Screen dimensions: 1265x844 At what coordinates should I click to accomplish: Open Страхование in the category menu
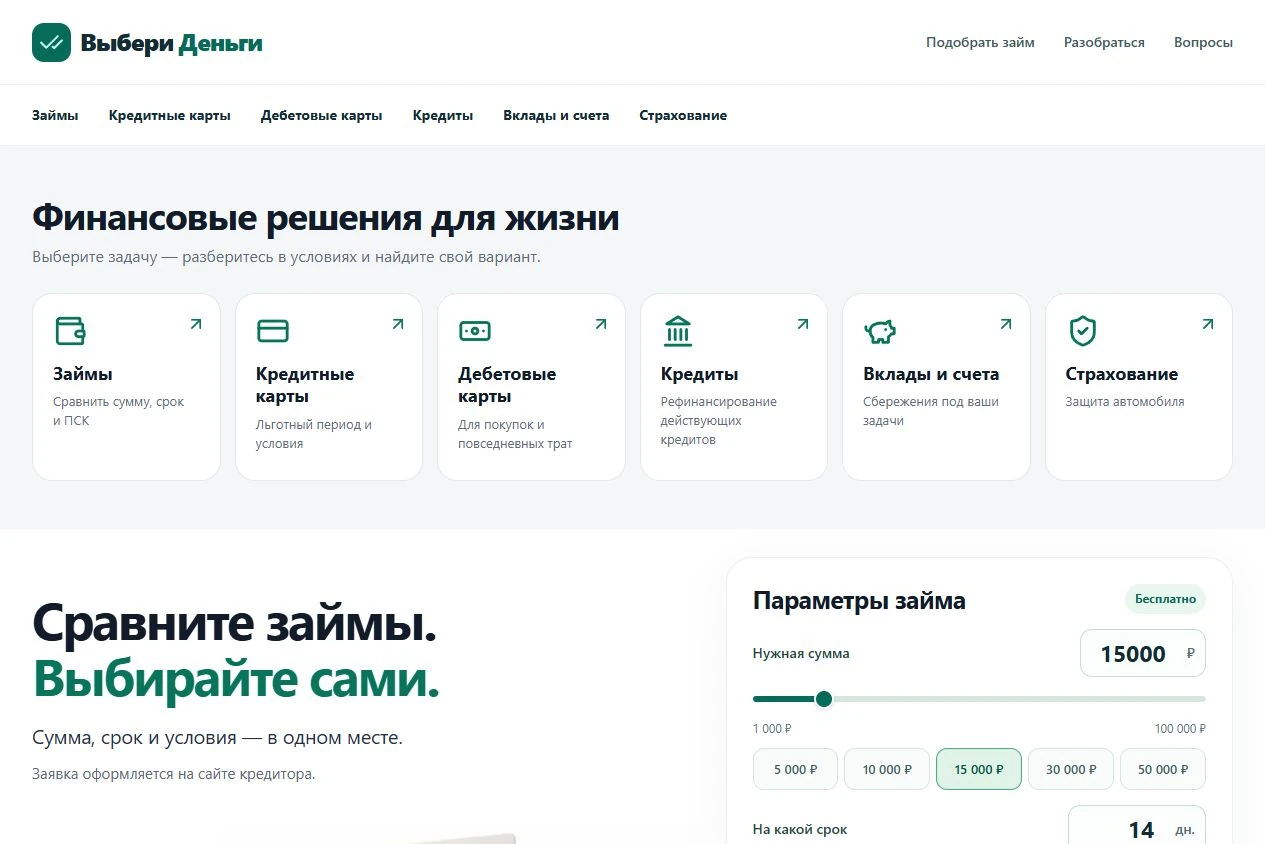[683, 115]
